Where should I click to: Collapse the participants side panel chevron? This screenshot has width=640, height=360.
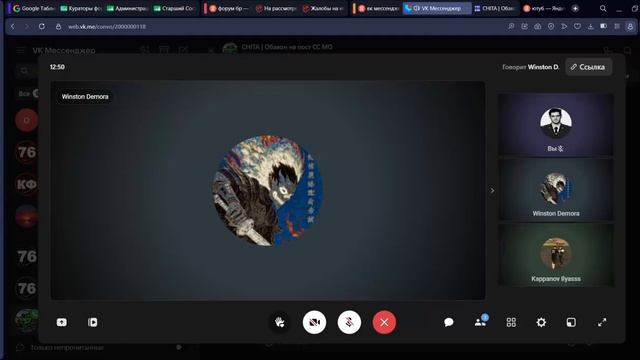[x=492, y=191]
